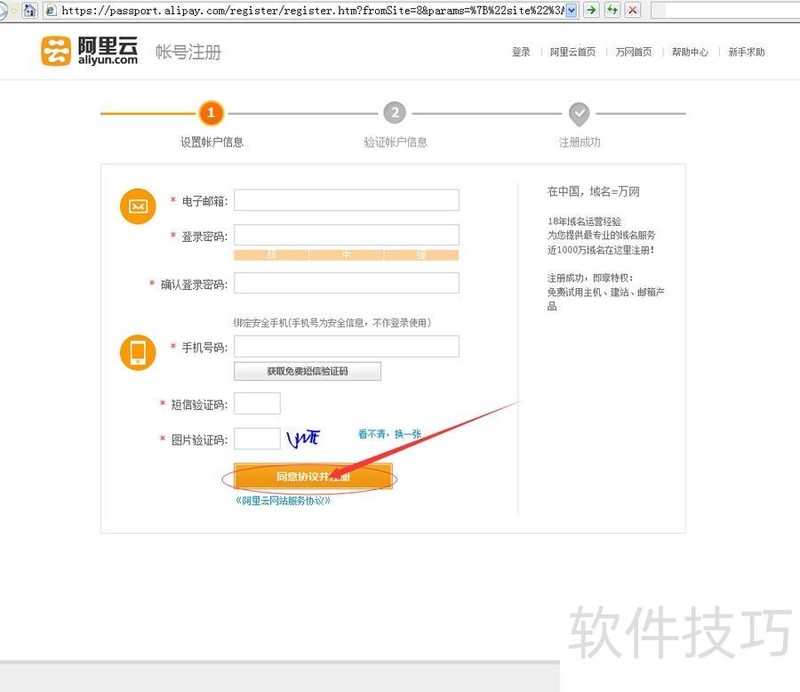Screen dimensions: 800x692
Task: Click text 近1000万域名在这里注册!
Action: coord(601,250)
